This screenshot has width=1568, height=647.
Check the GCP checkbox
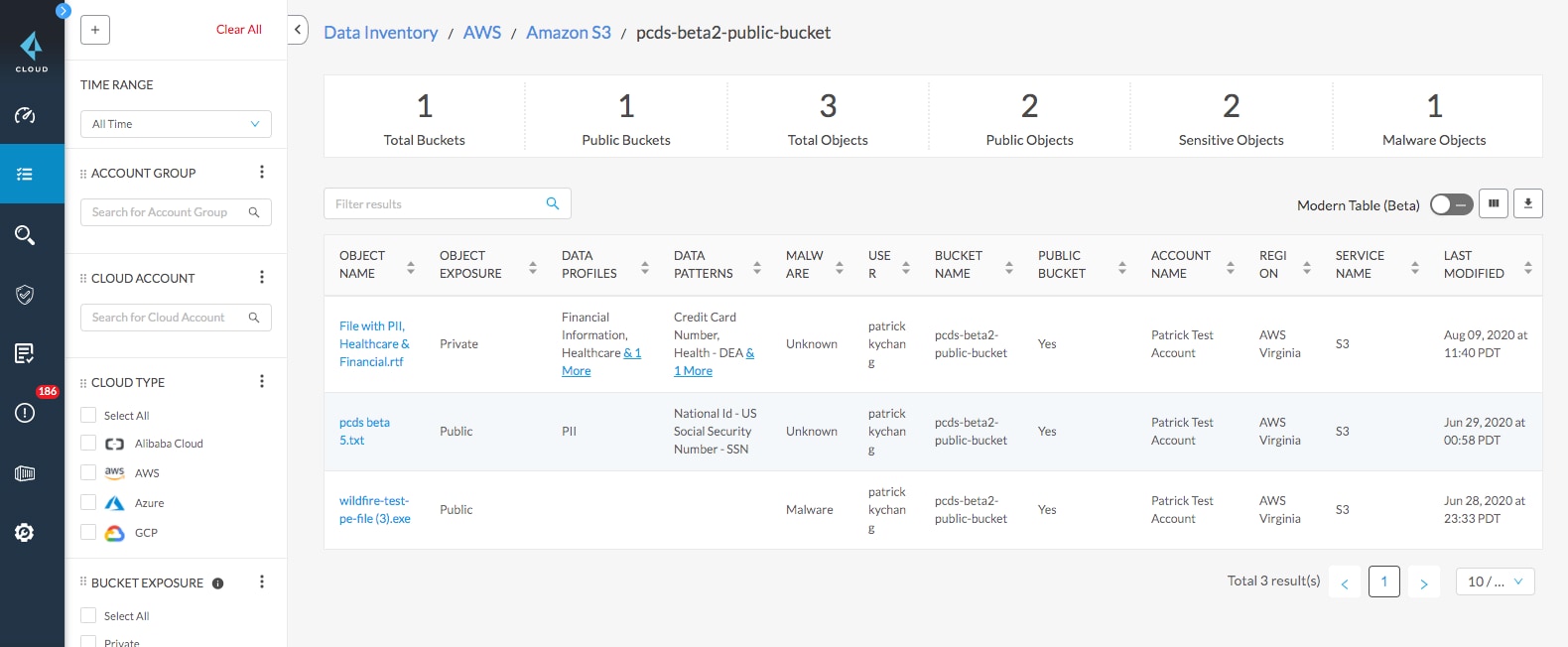[88, 532]
